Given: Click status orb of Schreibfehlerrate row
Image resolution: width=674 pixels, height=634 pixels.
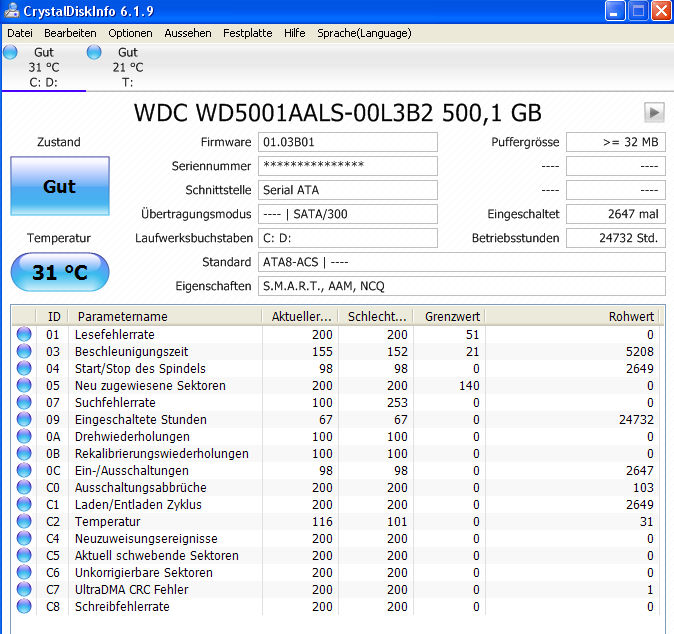Looking at the screenshot, I should (x=24, y=606).
